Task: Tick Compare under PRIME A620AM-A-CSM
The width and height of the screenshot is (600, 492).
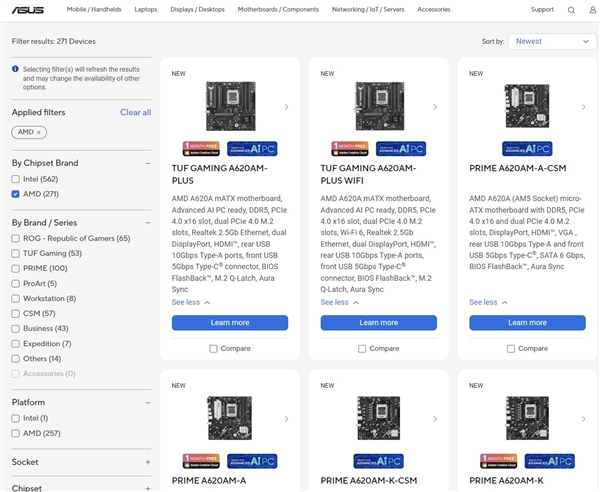Action: pos(511,348)
